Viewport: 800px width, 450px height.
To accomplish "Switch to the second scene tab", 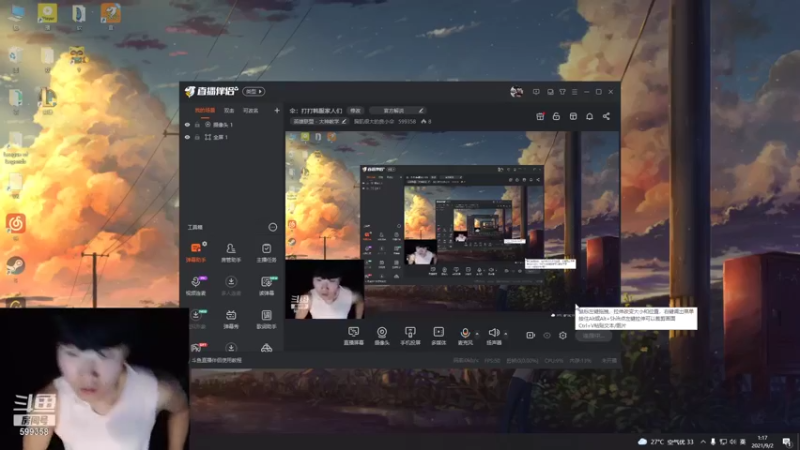I will point(229,110).
